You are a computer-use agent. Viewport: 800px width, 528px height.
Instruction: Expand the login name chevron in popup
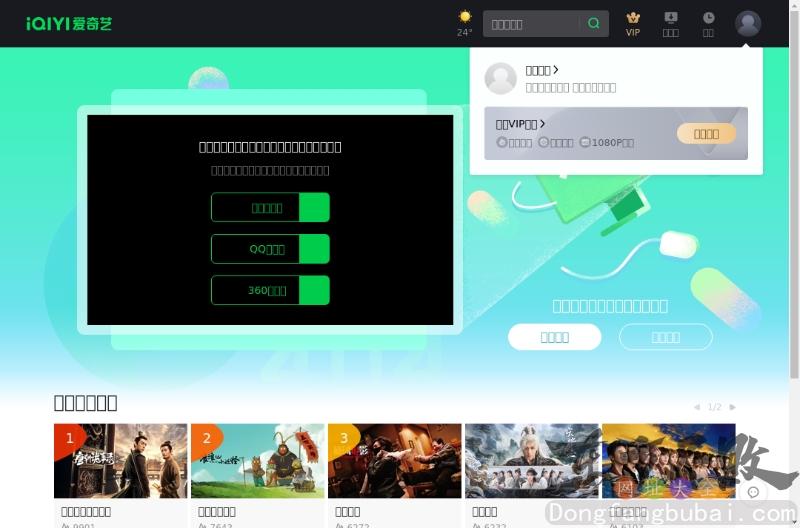[556, 70]
